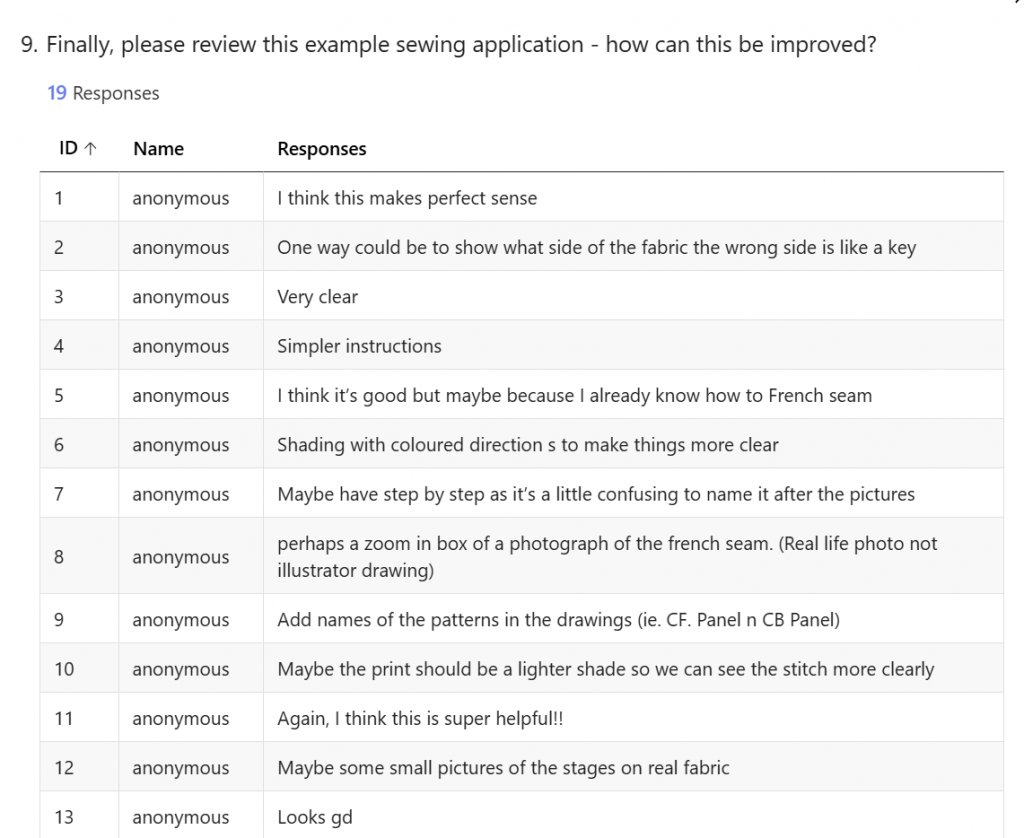Viewport: 1024px width, 838px height.
Task: Click response 'I think this makes perfect sense'
Action: pyautogui.click(x=407, y=198)
